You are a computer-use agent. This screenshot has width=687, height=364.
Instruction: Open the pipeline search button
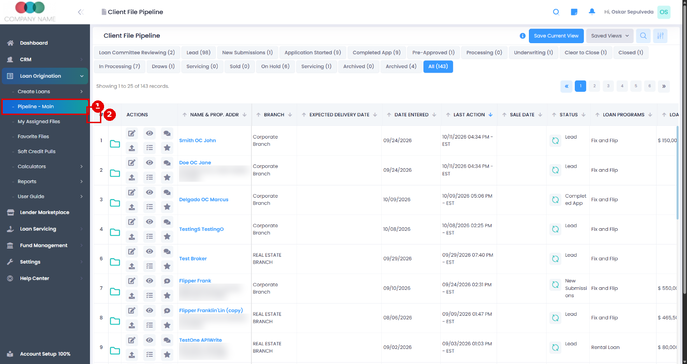pyautogui.click(x=643, y=36)
